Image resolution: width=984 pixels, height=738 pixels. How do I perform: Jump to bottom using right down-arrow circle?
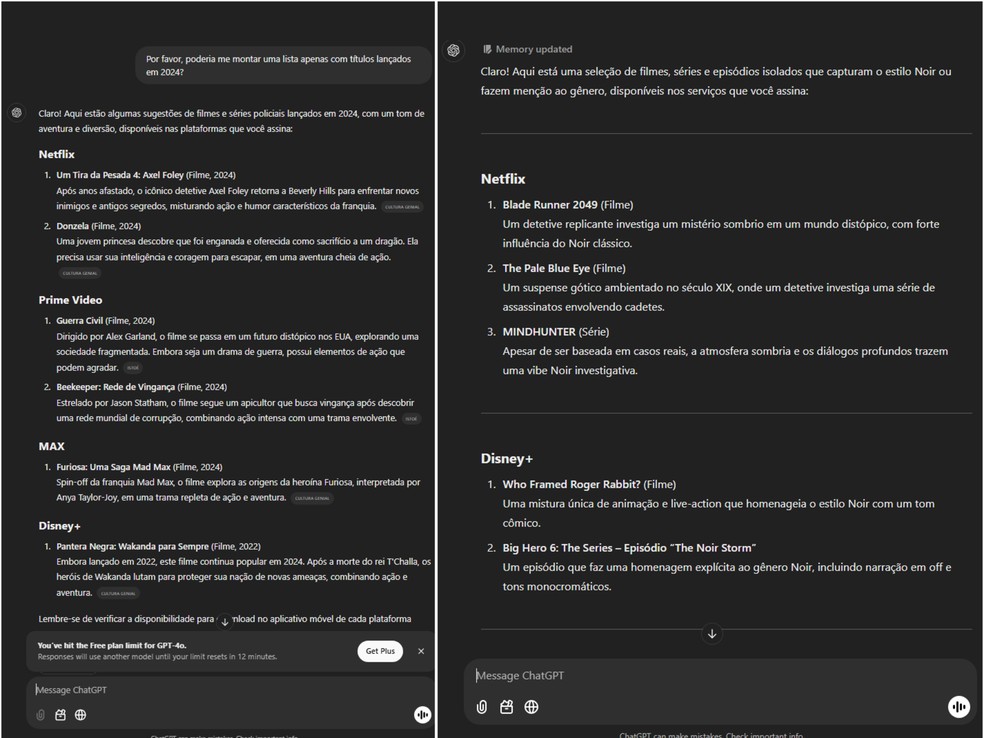pyautogui.click(x=712, y=634)
